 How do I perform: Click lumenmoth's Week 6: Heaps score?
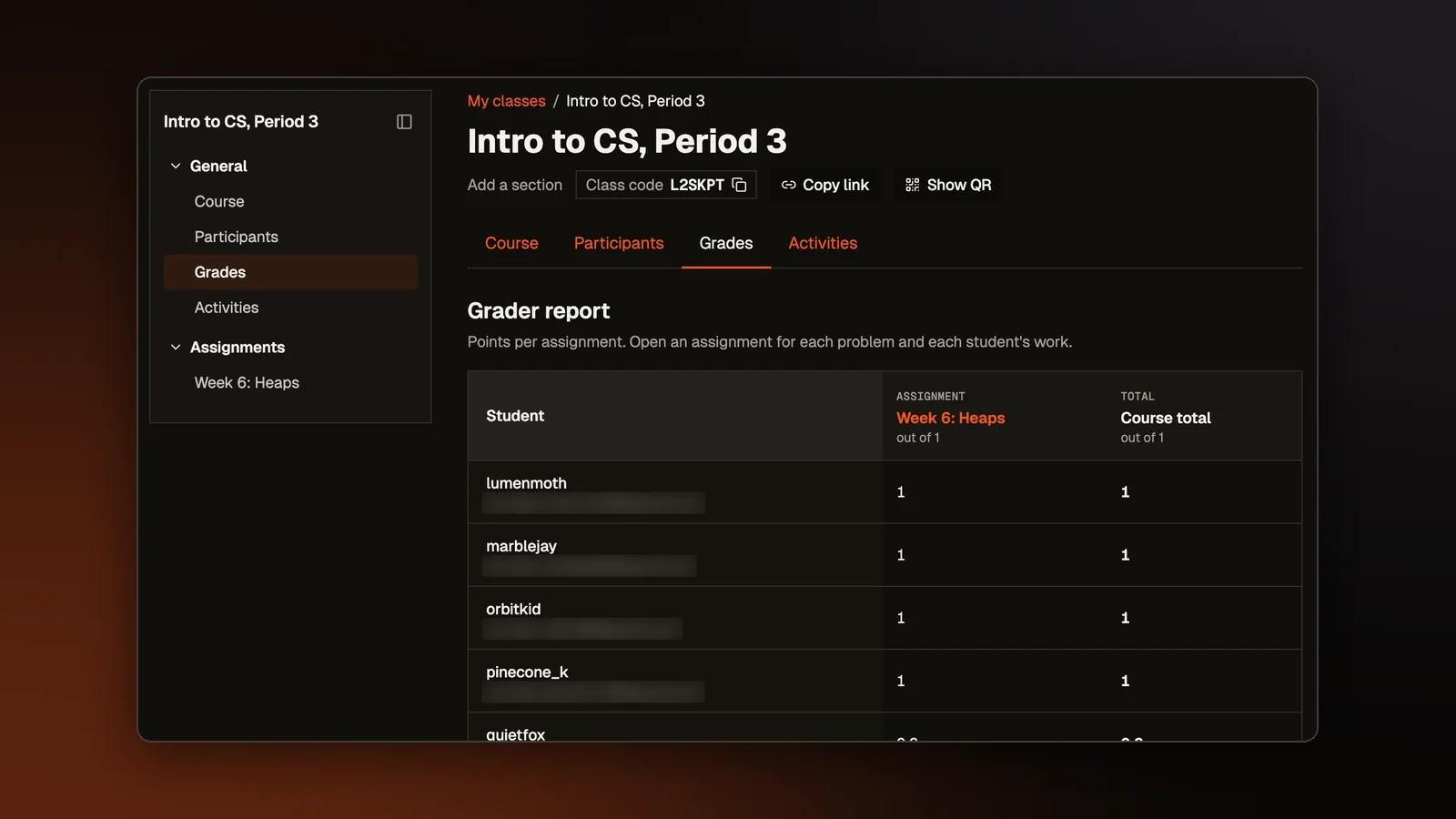[901, 492]
